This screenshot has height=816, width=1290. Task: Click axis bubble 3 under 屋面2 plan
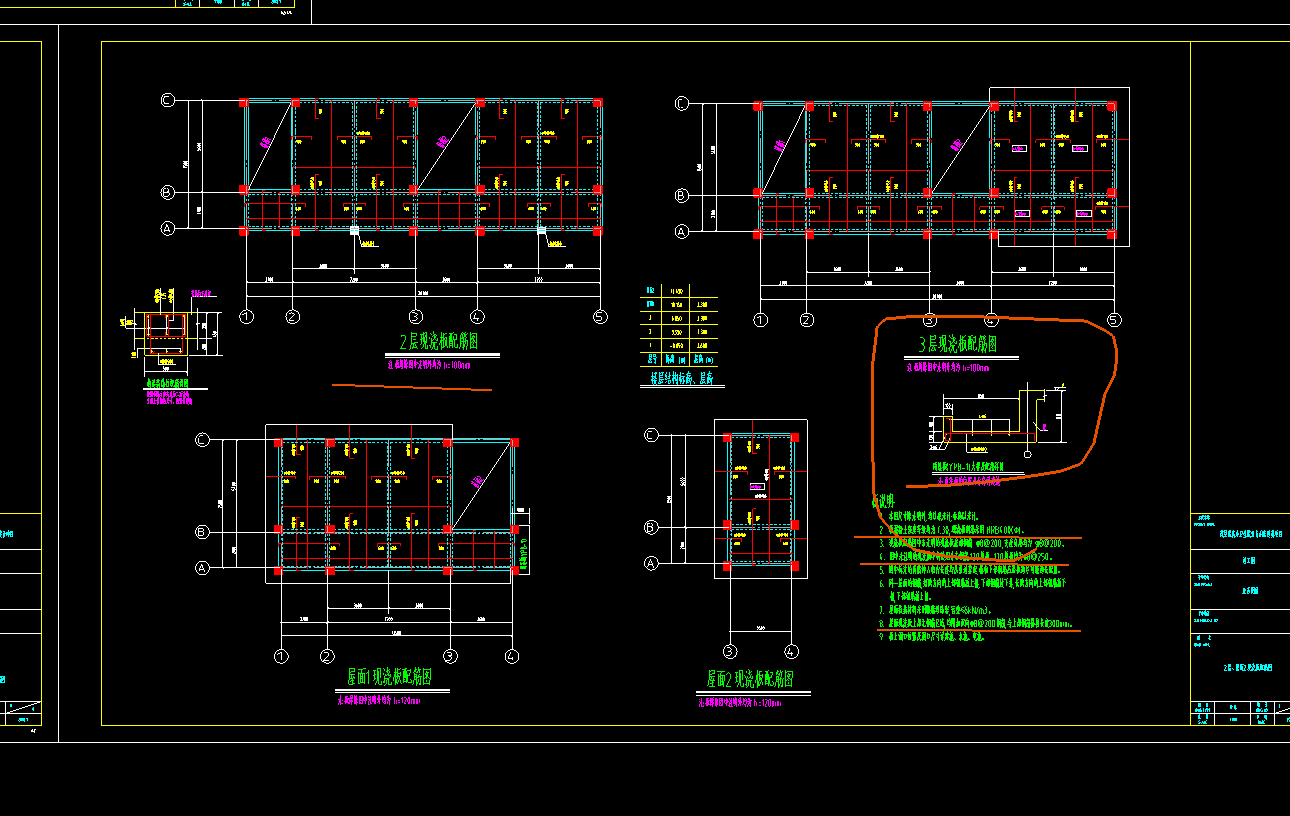(731, 652)
